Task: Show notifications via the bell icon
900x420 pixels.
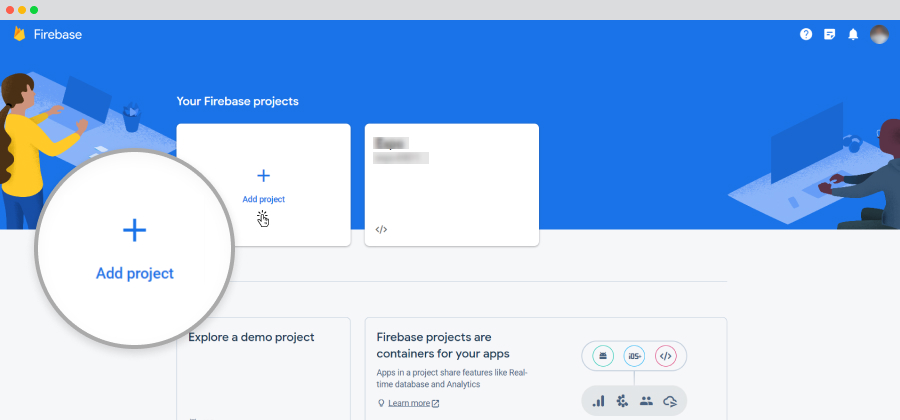Action: tap(854, 34)
